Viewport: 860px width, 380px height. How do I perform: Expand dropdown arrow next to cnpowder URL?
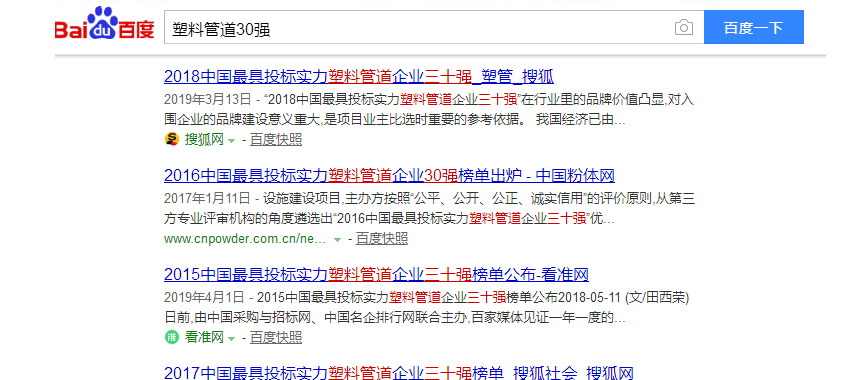[337, 239]
